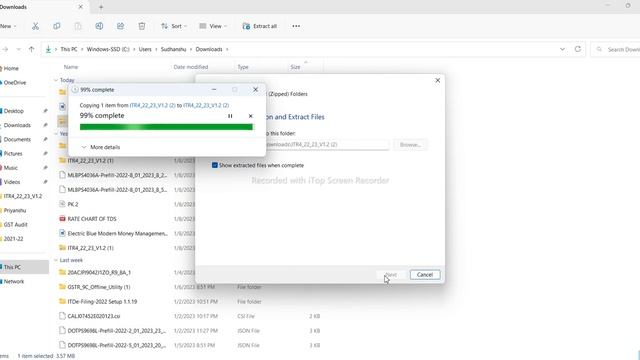Open OneDrive in navigation pane
The image size is (640, 360).
(x=15, y=82)
